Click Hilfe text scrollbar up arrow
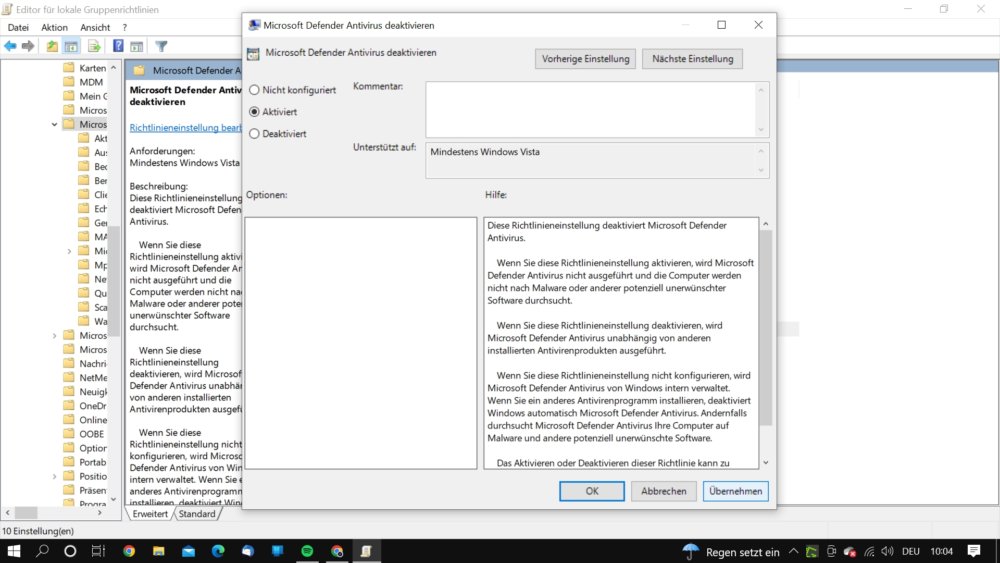 pyautogui.click(x=766, y=224)
